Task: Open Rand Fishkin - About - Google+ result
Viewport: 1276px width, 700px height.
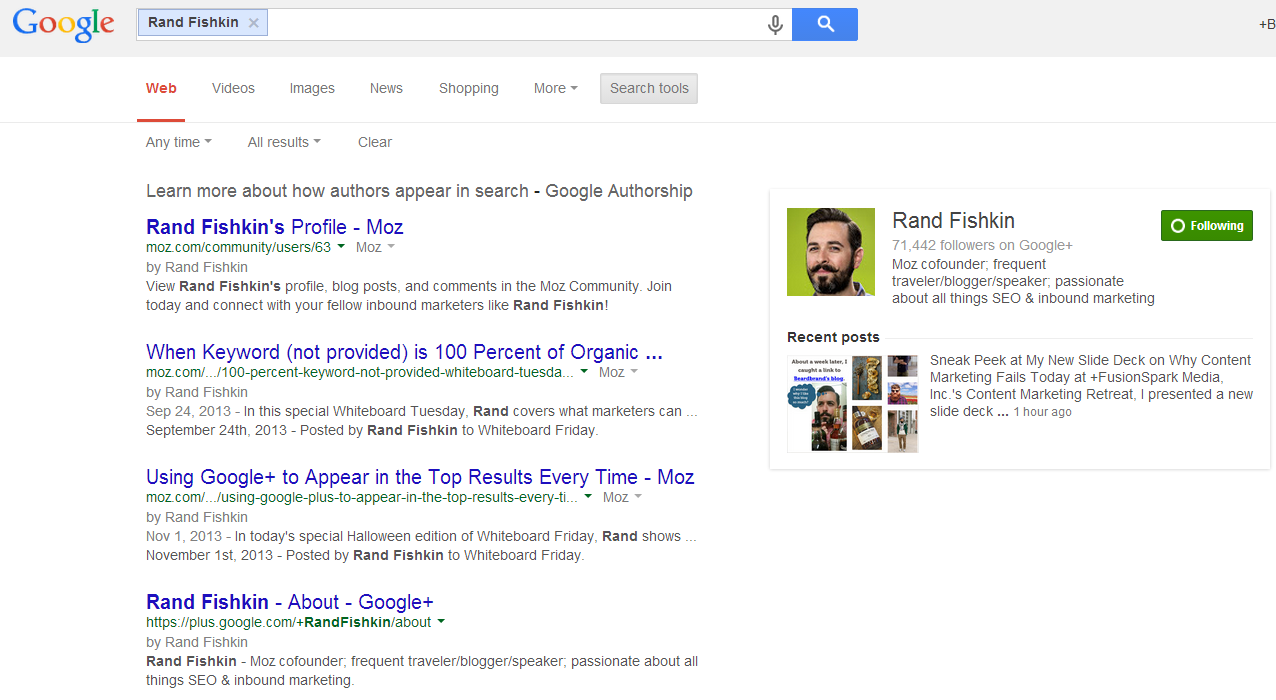Action: click(290, 602)
